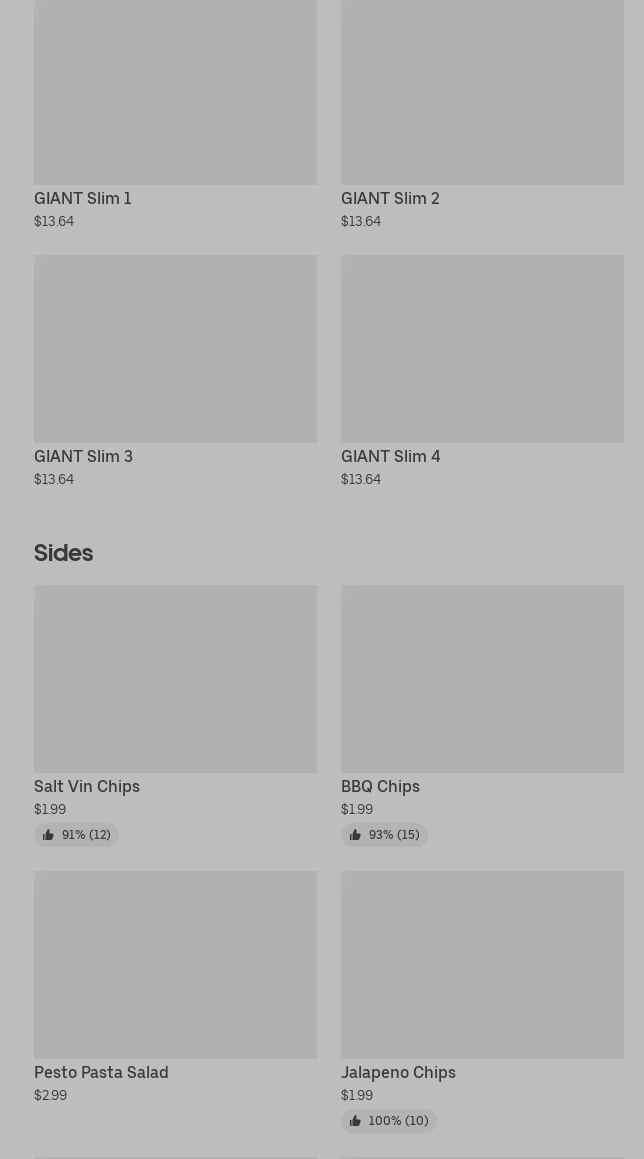This screenshot has width=644, height=1159.
Task: Click the GIANT Slim 4 title
Action: [x=390, y=456]
